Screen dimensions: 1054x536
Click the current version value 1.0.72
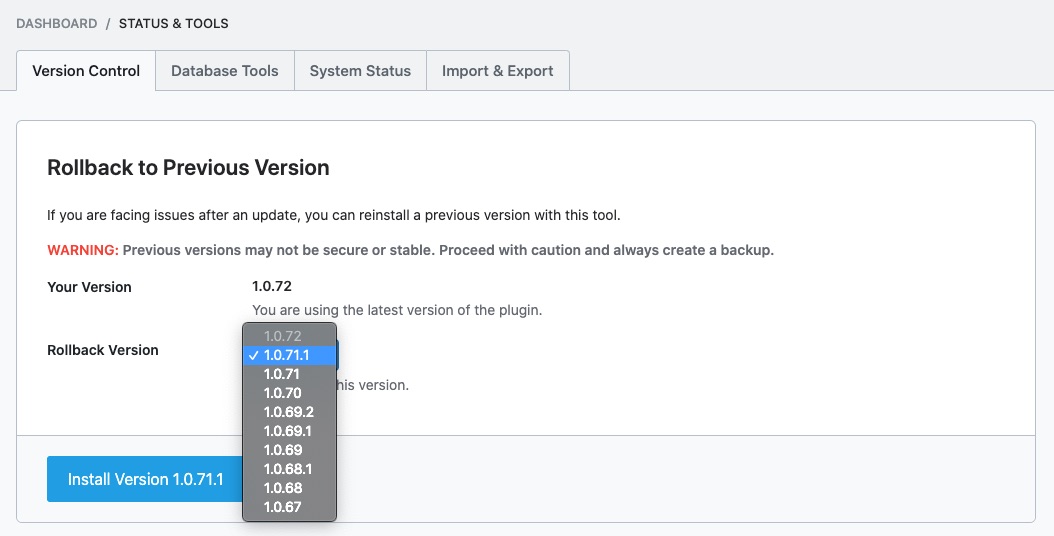click(272, 286)
